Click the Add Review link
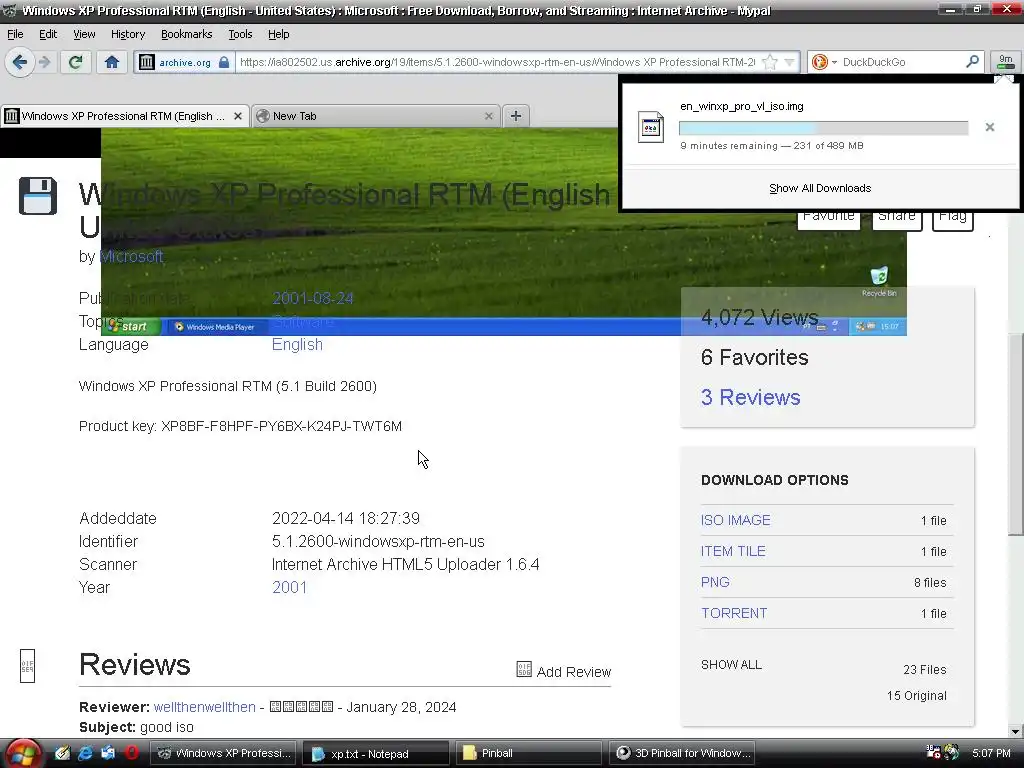Screen dimensions: 1024x768 (564, 671)
